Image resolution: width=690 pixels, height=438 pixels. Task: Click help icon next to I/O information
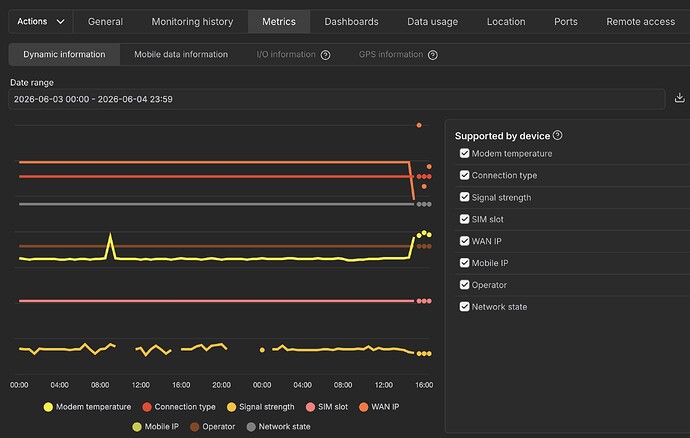[x=325, y=55]
